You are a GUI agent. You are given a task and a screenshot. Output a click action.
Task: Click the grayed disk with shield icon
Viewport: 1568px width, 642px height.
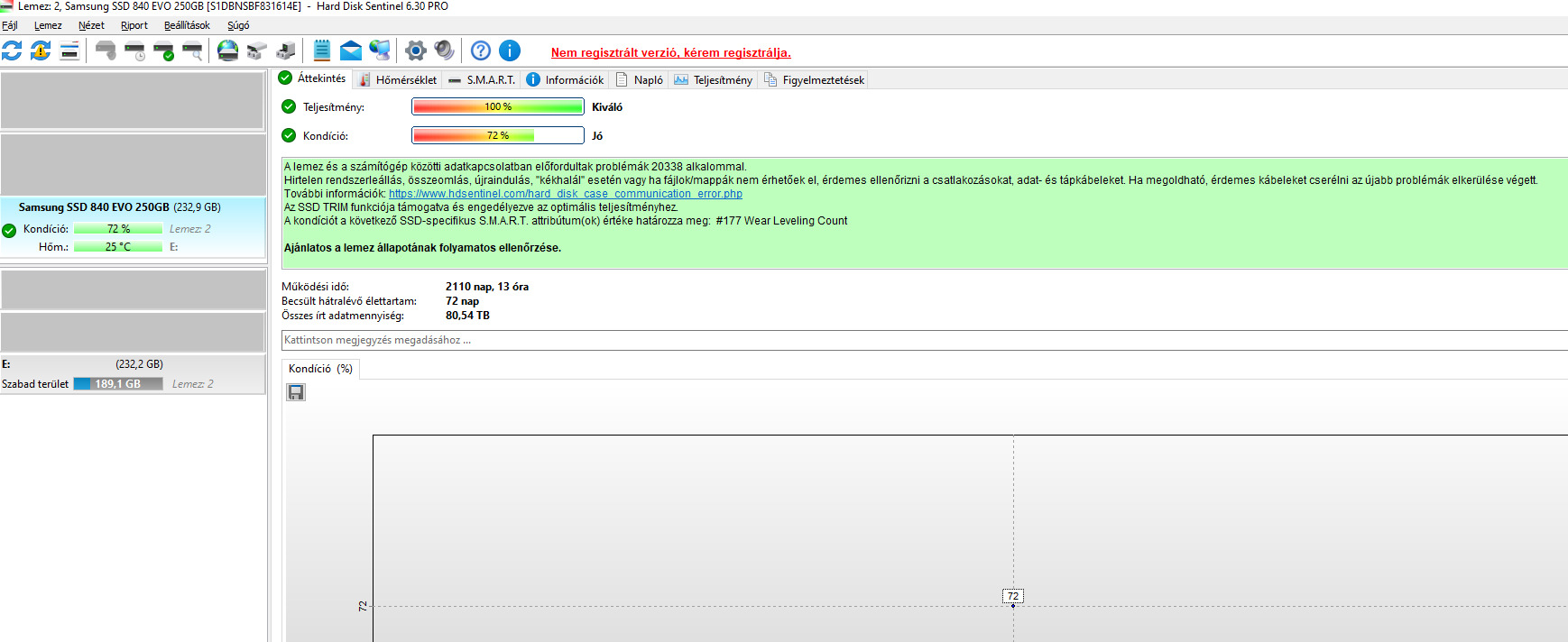[x=106, y=50]
